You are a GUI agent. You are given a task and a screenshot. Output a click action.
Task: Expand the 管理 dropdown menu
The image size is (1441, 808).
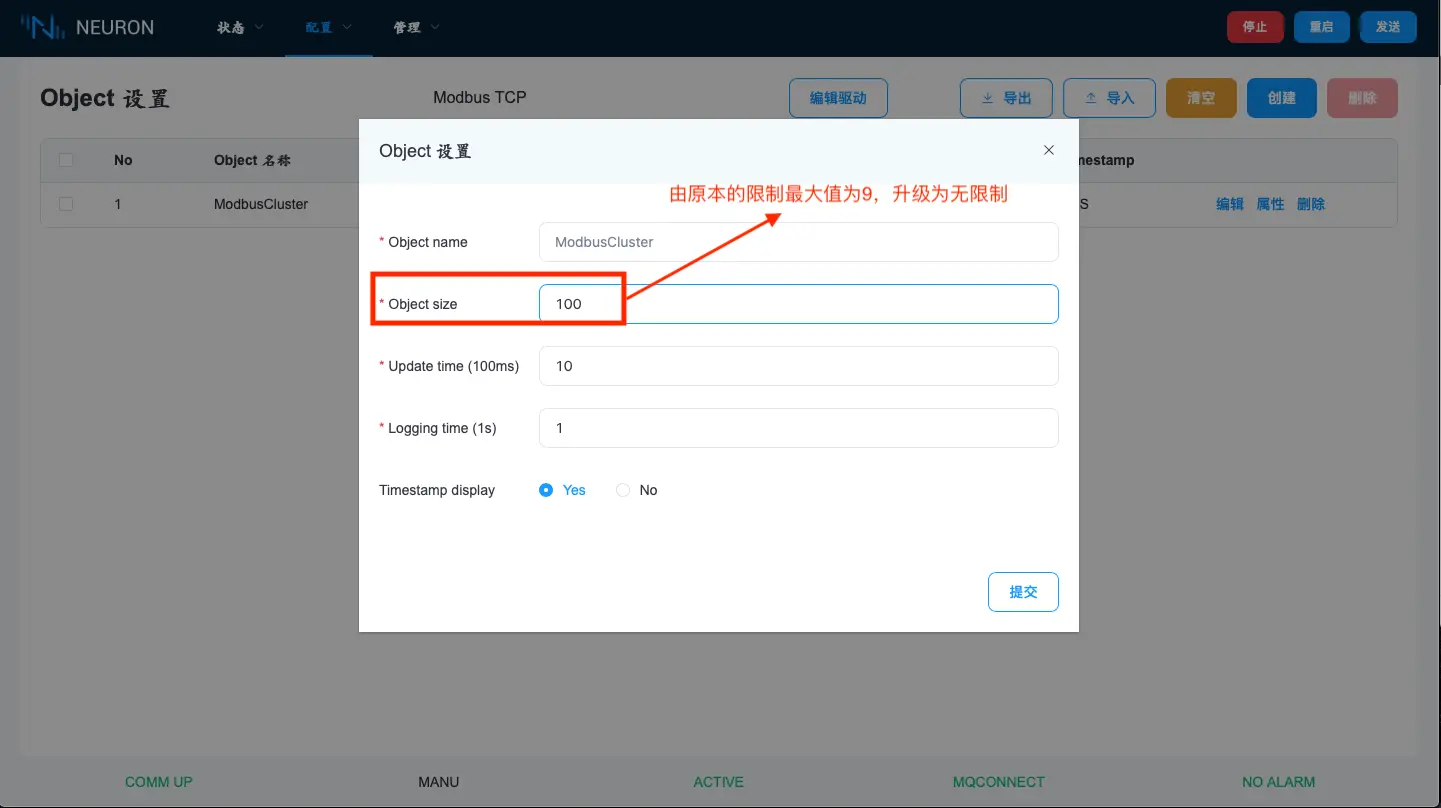(x=416, y=27)
